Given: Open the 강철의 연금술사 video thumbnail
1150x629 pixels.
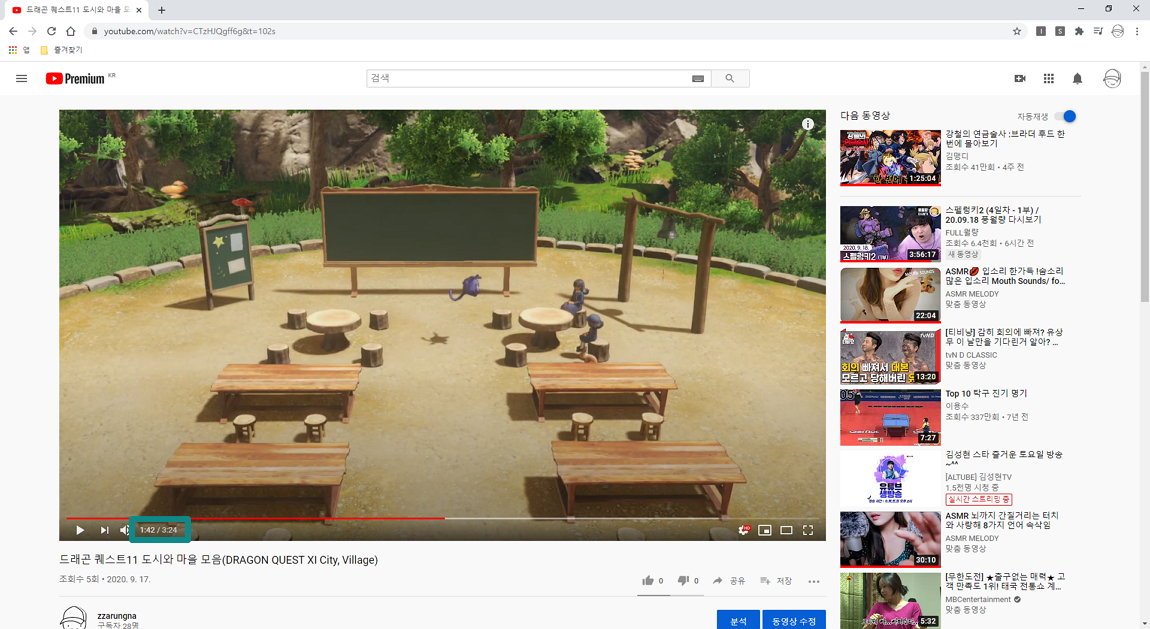Looking at the screenshot, I should point(890,158).
